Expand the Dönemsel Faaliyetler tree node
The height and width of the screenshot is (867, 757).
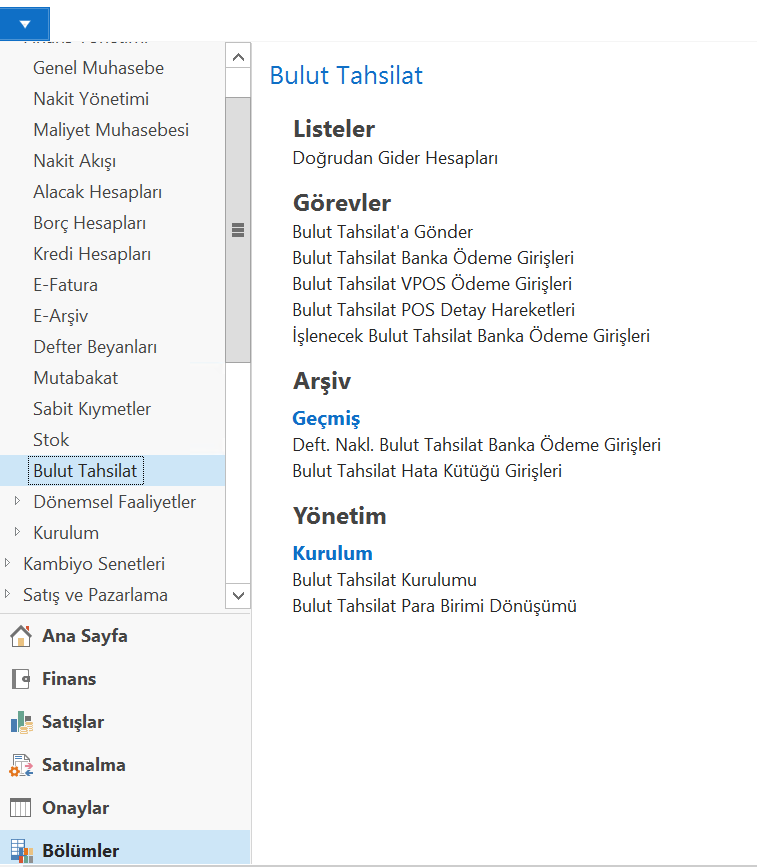(17, 501)
